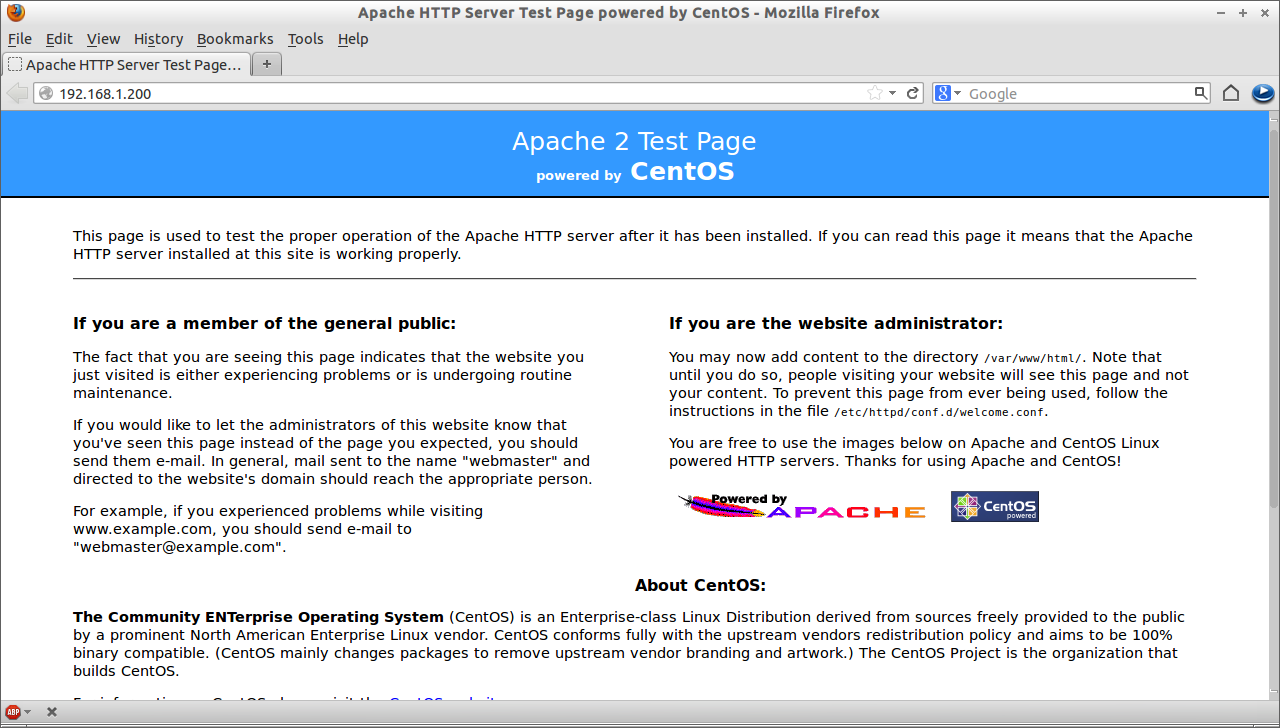
Task: Open the URL history dropdown arrow
Action: 893,93
